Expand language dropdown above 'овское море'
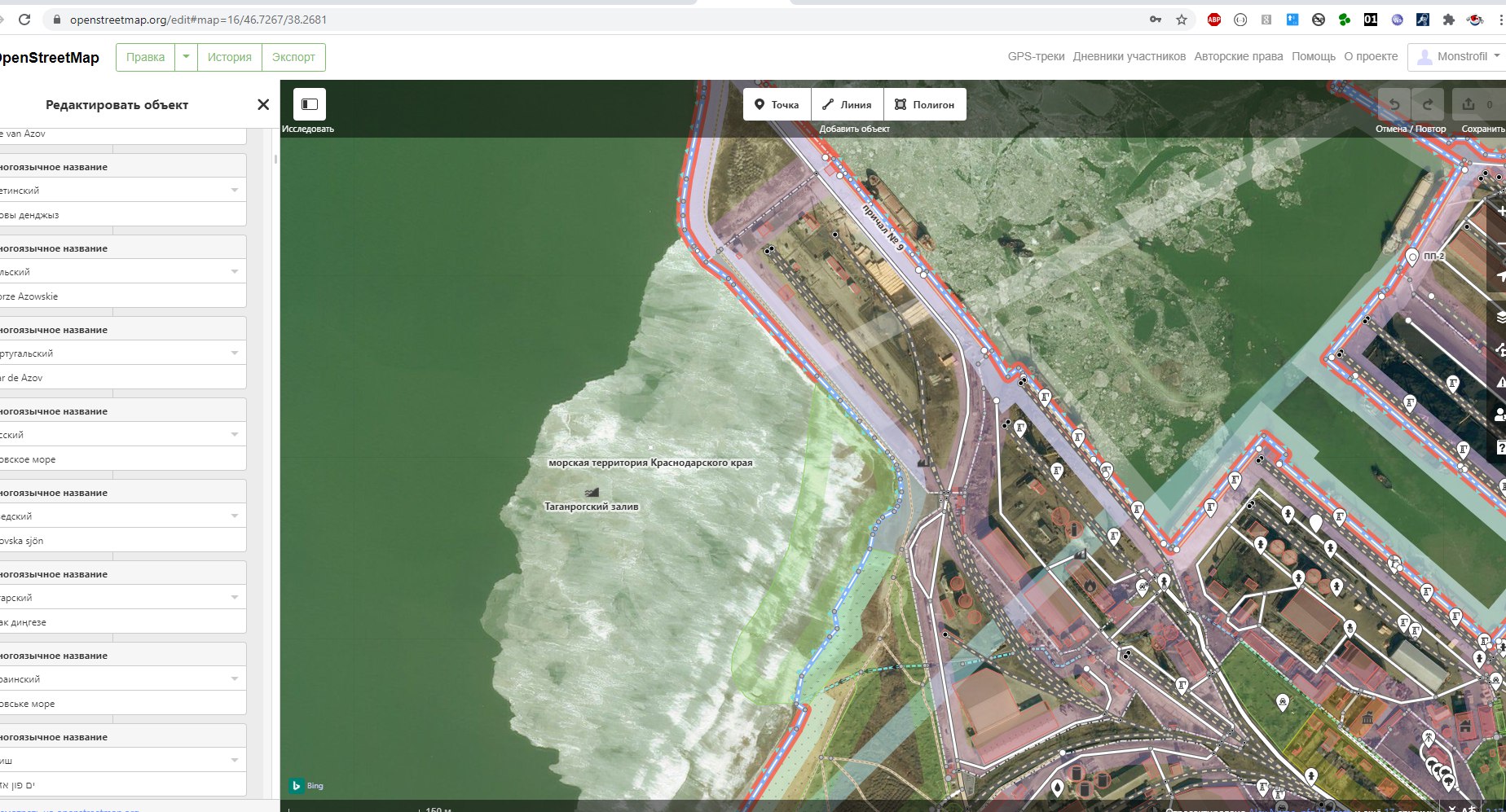The width and height of the screenshot is (1506, 812). point(235,434)
